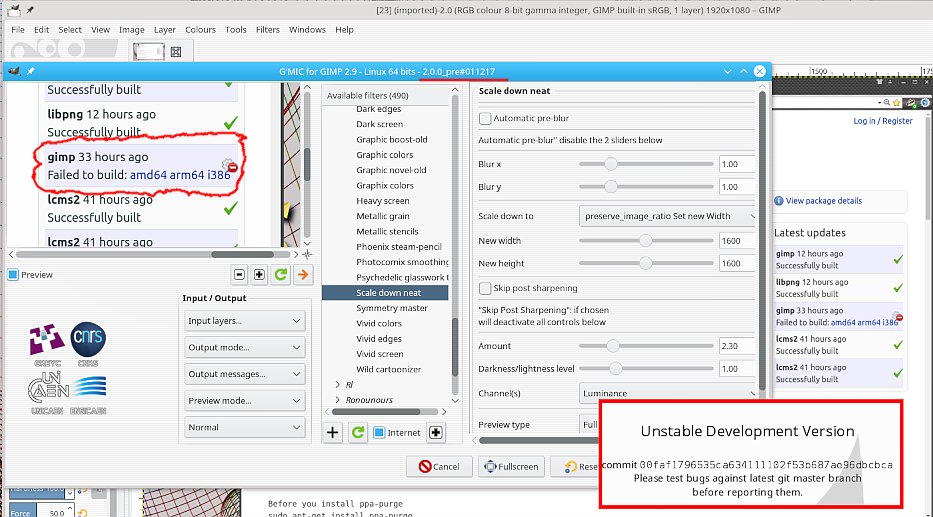The width and height of the screenshot is (933, 517).
Task: Click the info icon beside View package details
Action: pos(778,201)
